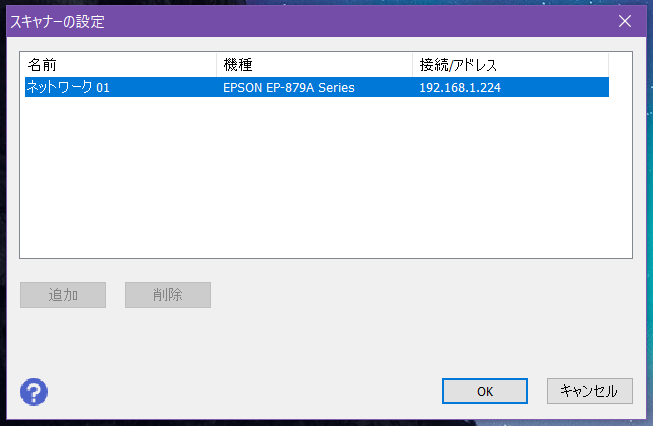Click the 追加 button
This screenshot has width=653, height=426.
click(x=63, y=295)
